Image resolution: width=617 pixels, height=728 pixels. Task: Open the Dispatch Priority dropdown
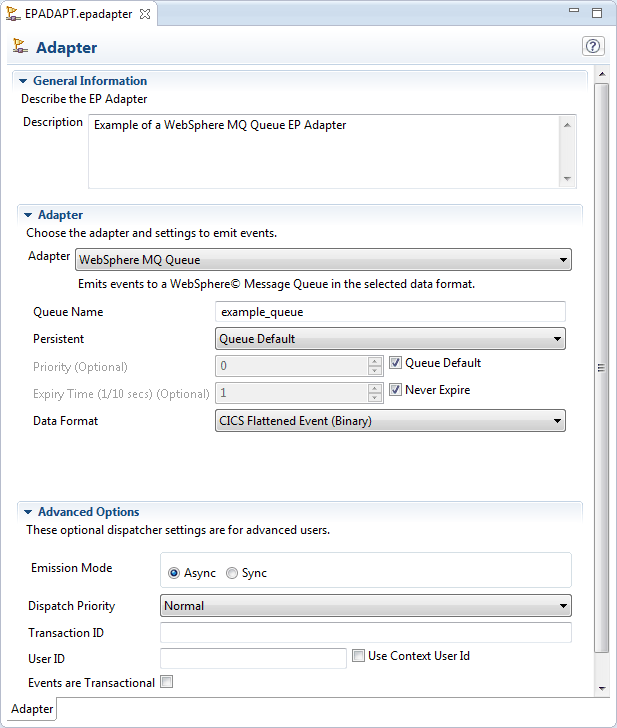tap(365, 606)
